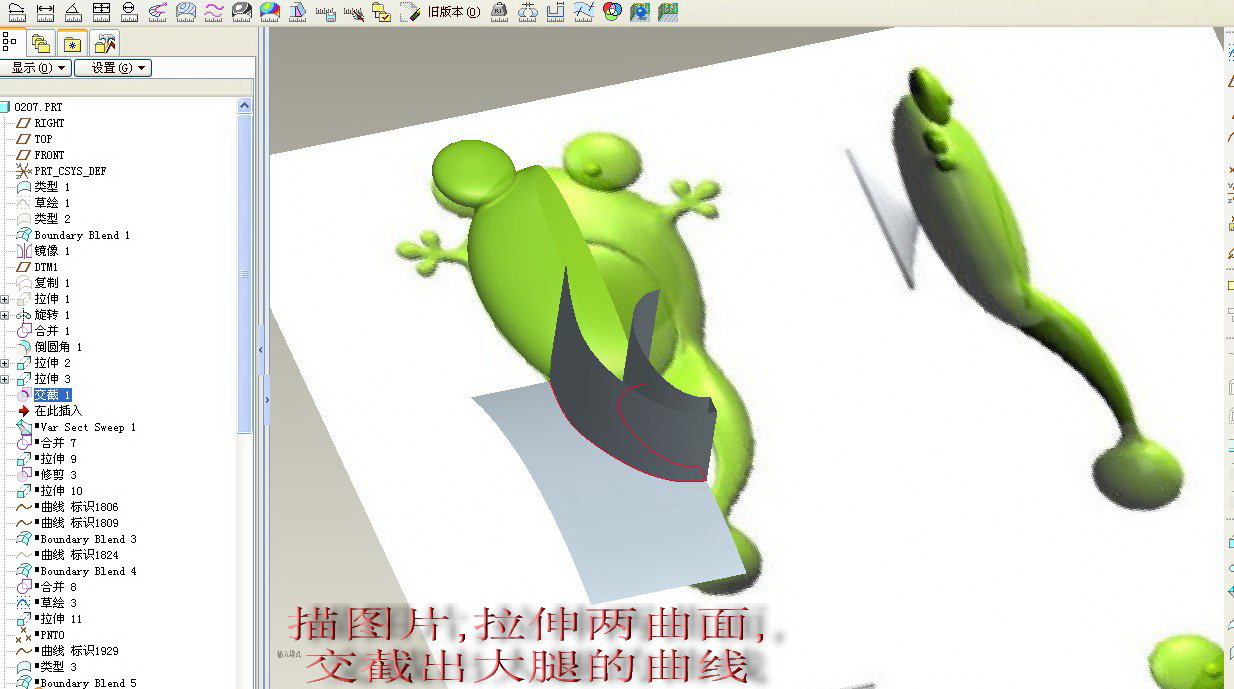Expand the 旋转 1 tree node
This screenshot has height=689, width=1234.
coord(5,315)
